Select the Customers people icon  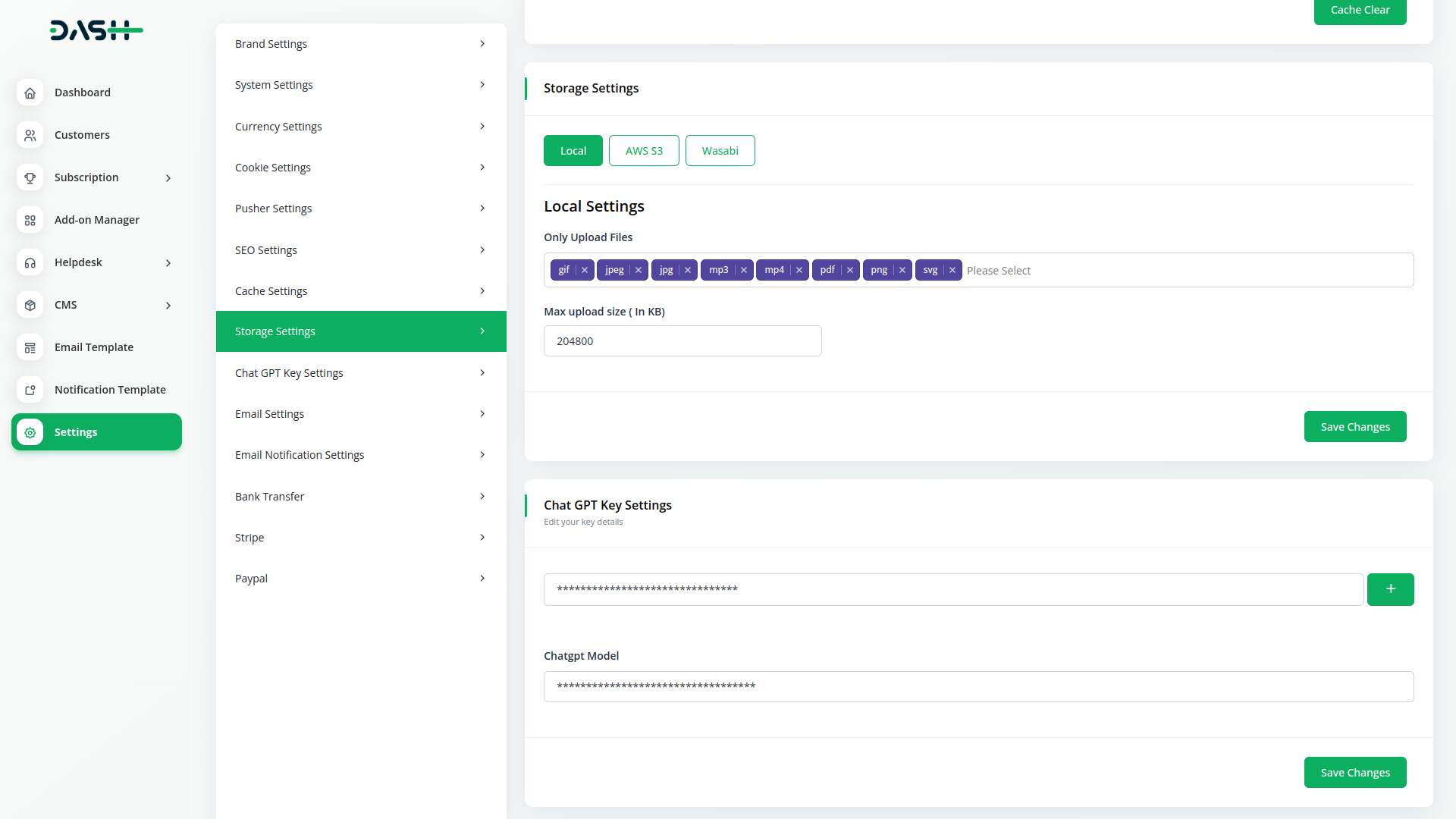tap(30, 135)
